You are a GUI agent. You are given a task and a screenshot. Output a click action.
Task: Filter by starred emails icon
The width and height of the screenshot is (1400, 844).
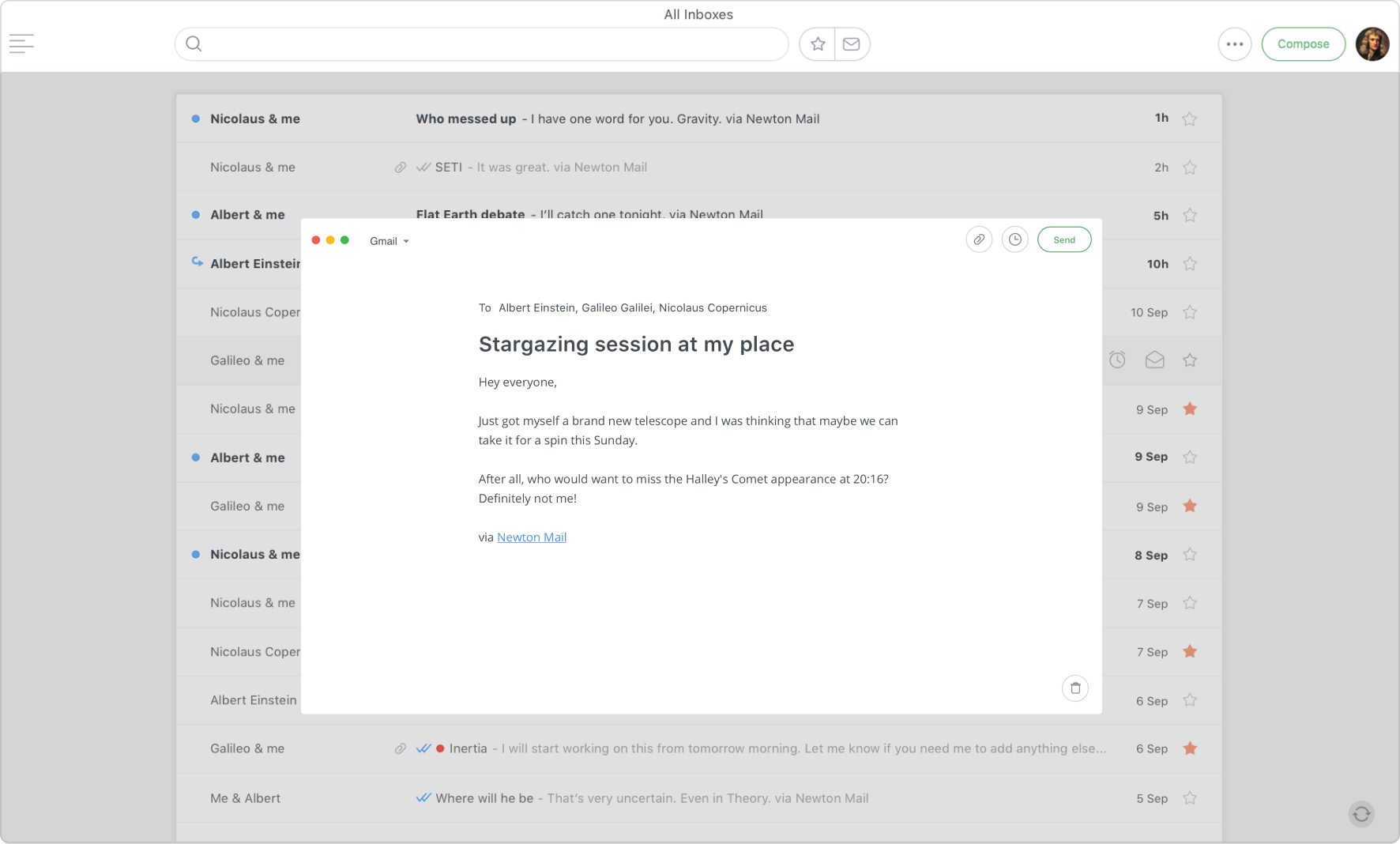pyautogui.click(x=818, y=44)
